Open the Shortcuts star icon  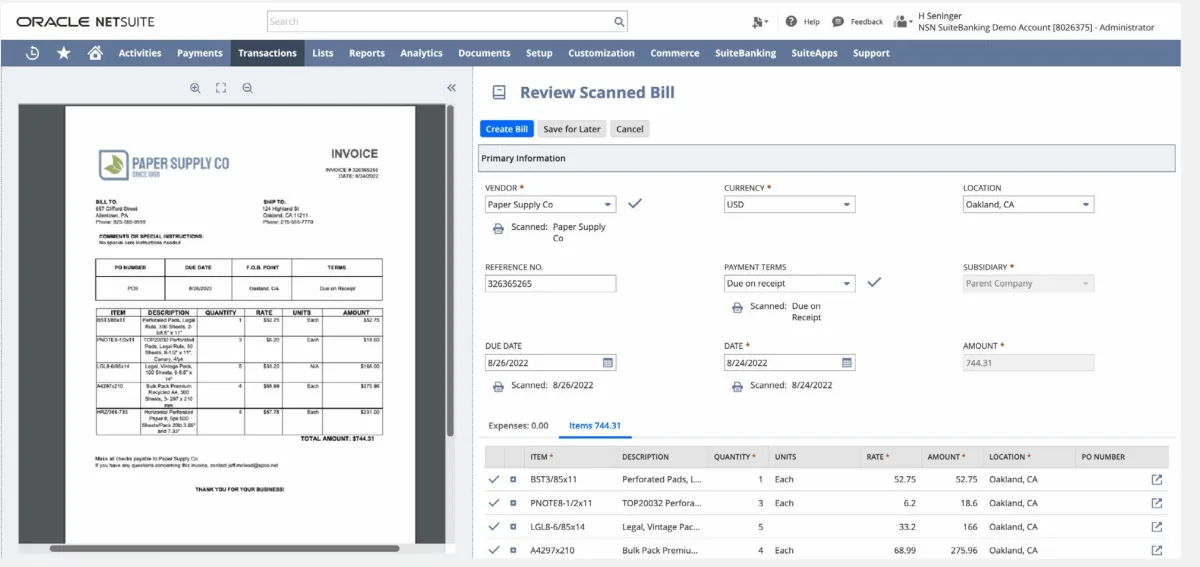pos(64,53)
